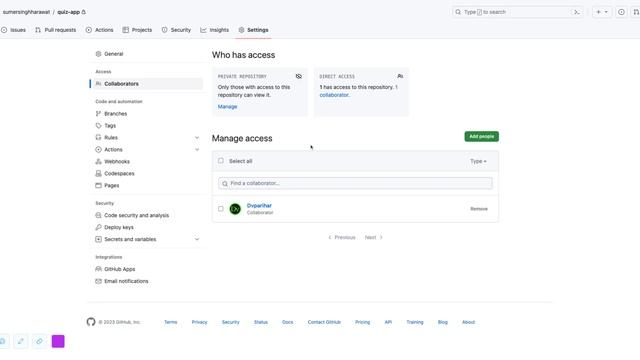Image resolution: width=640 pixels, height=360 pixels.
Task: Open the footer Security link
Action: click(231, 322)
